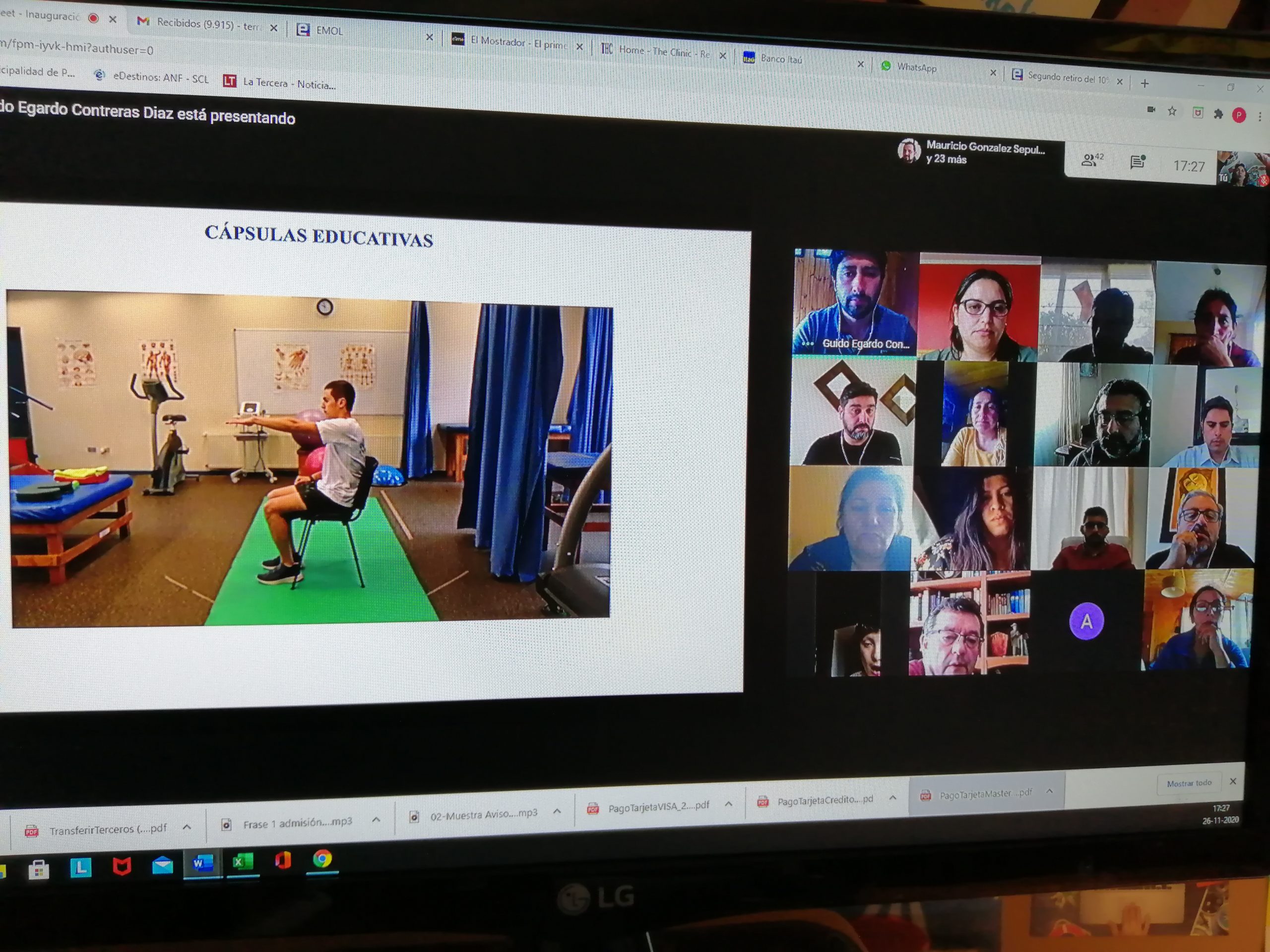This screenshot has width=1270, height=952.
Task: Expand PagoTarjetaMaster pdf options
Action: 1050,791
